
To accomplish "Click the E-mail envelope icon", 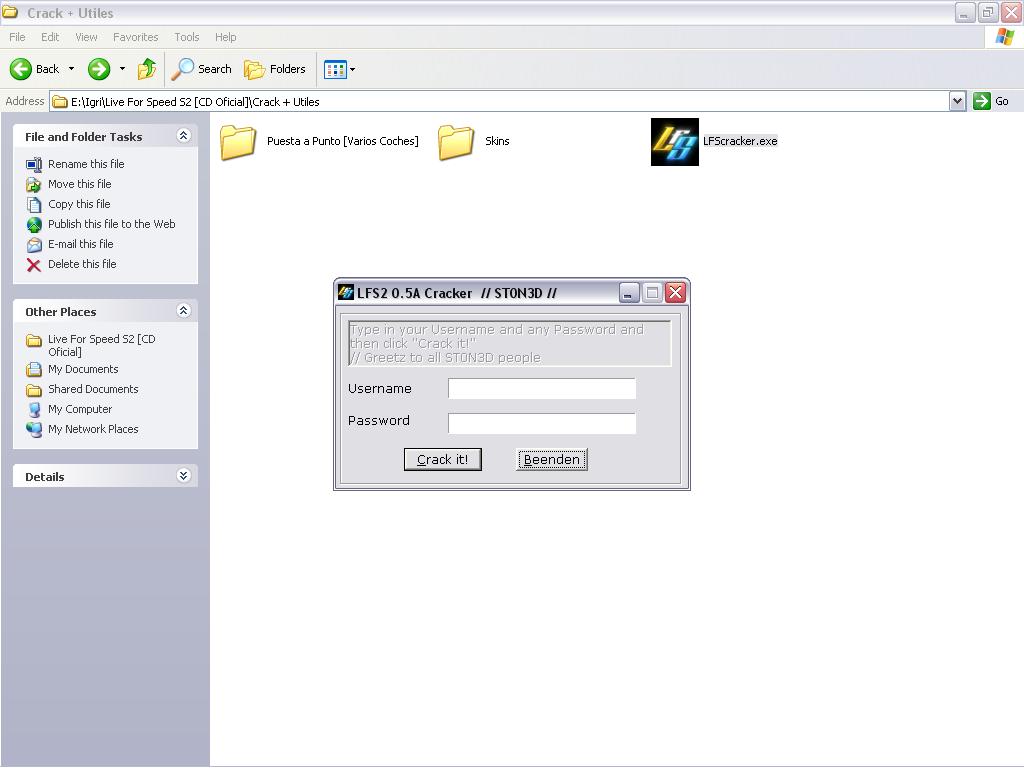I will pyautogui.click(x=34, y=245).
